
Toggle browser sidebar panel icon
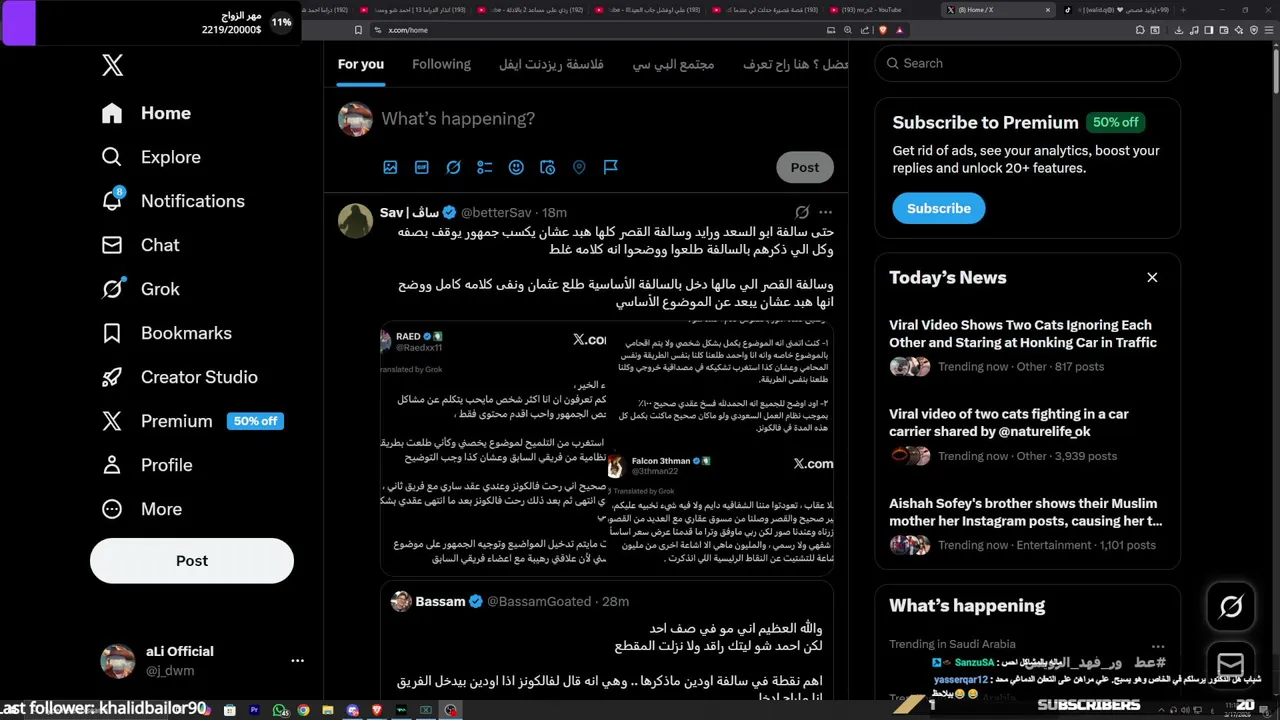coord(1209,30)
